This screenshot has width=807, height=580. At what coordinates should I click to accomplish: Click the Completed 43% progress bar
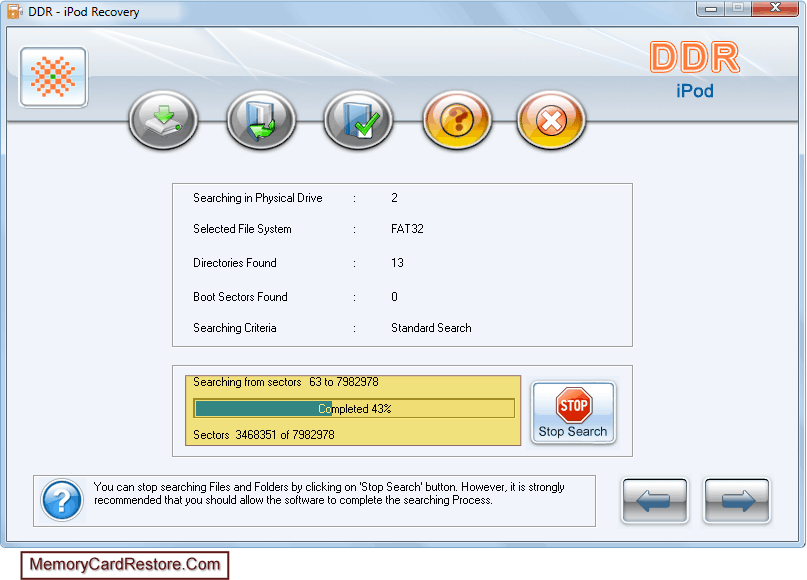tap(354, 409)
